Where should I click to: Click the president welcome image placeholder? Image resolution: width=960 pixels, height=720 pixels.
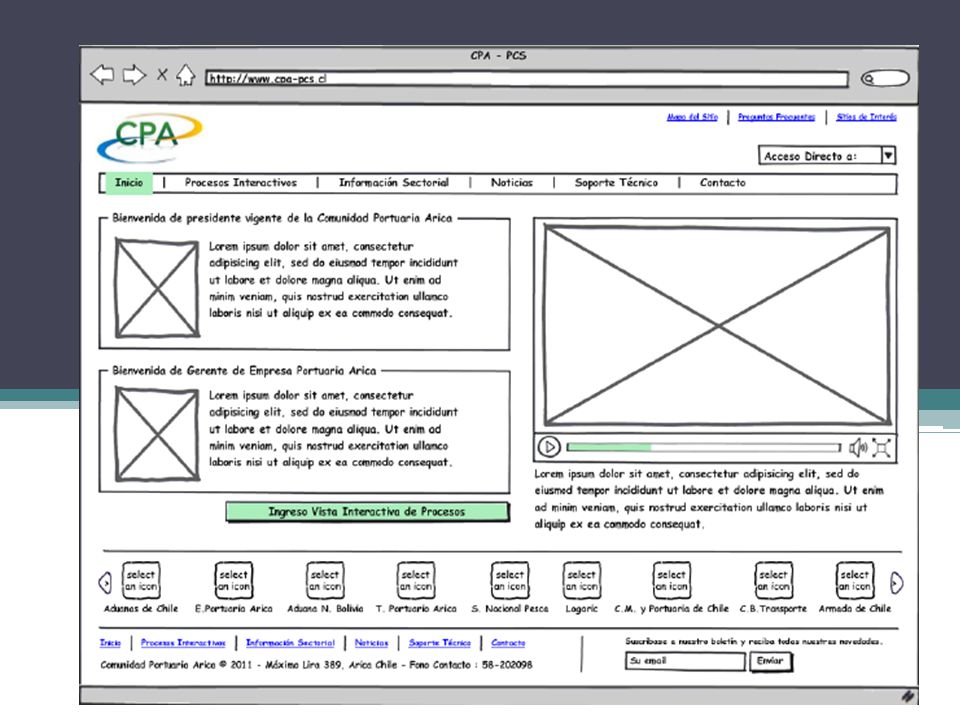pos(157,288)
